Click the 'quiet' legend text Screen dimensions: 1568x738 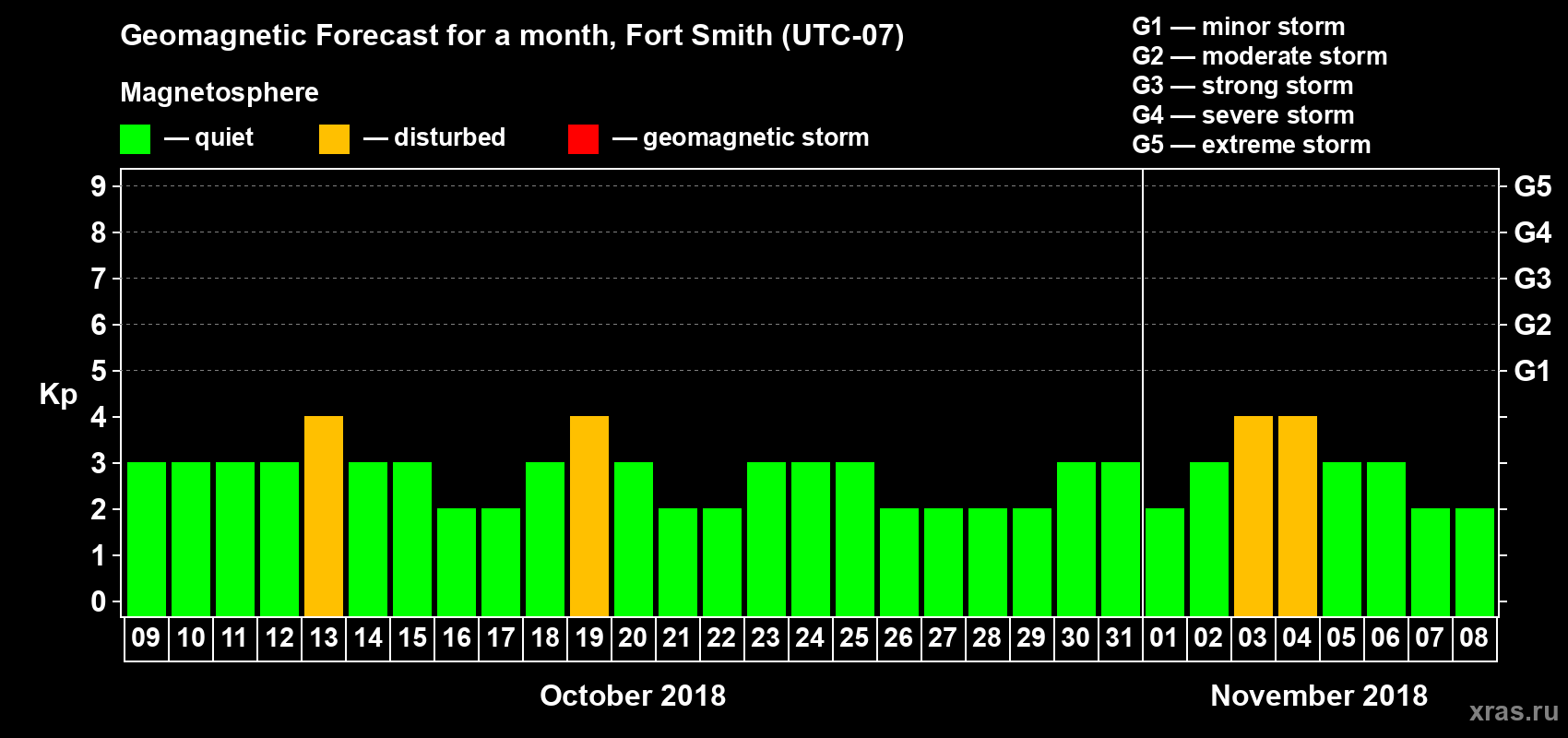click(224, 137)
